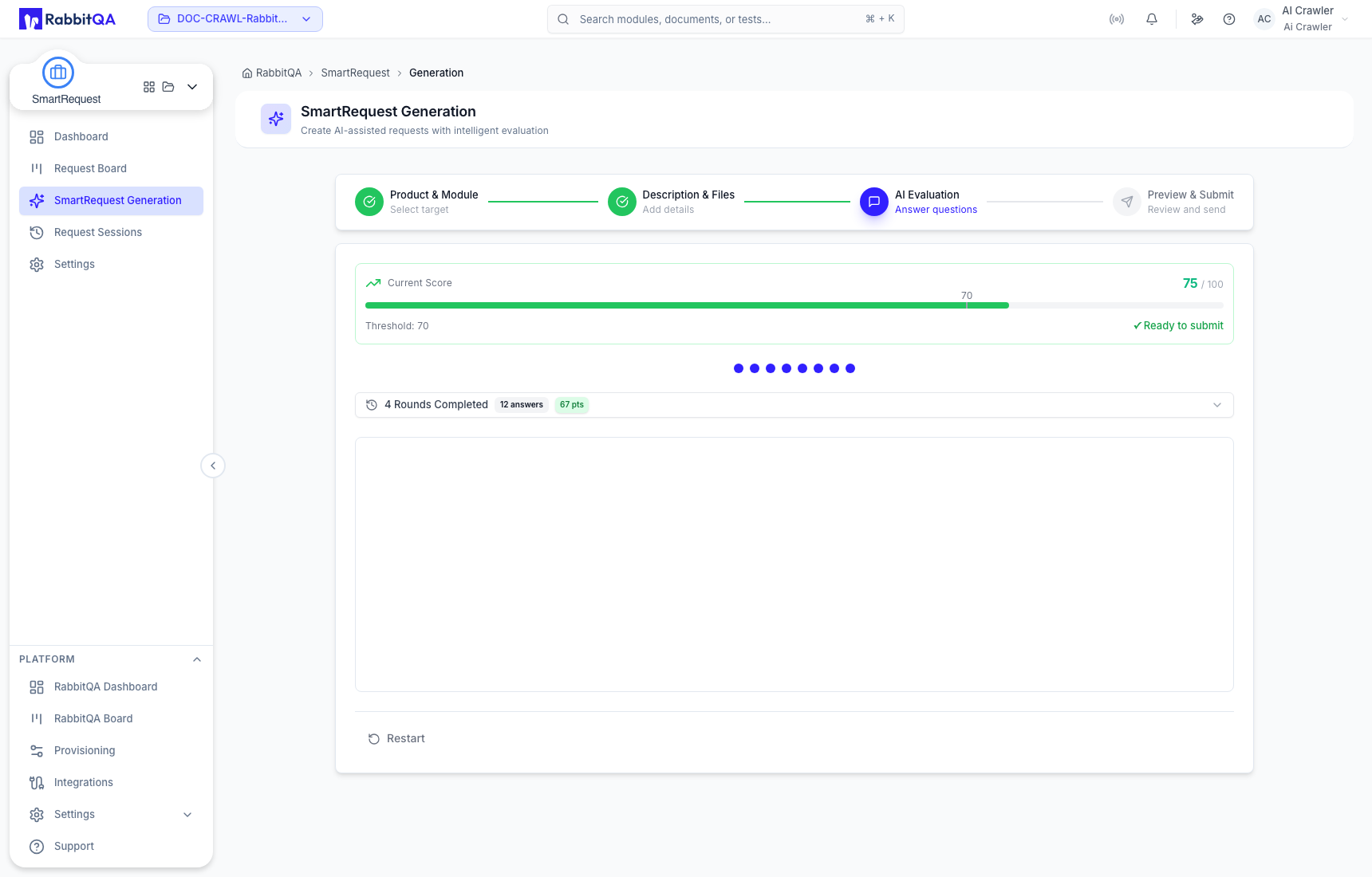Click the Description & Files step label
Screen dimensions: 1372x877
tap(688, 195)
